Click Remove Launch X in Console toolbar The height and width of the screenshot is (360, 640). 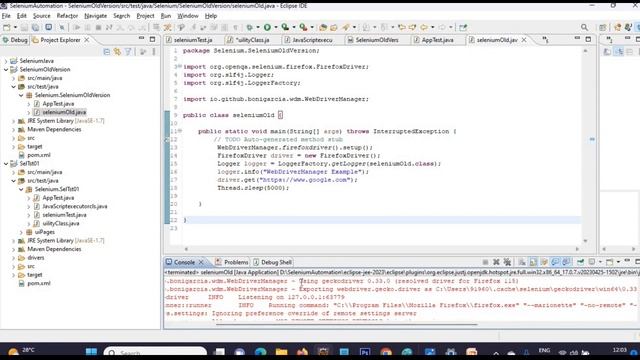tap(496, 262)
